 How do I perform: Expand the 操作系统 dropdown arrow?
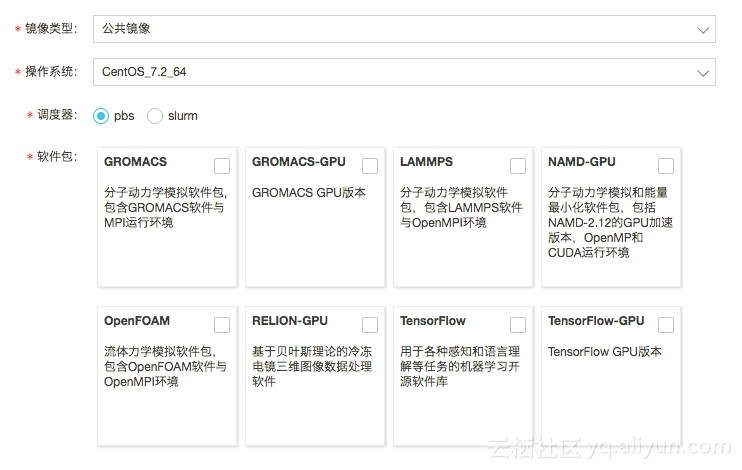coord(703,73)
